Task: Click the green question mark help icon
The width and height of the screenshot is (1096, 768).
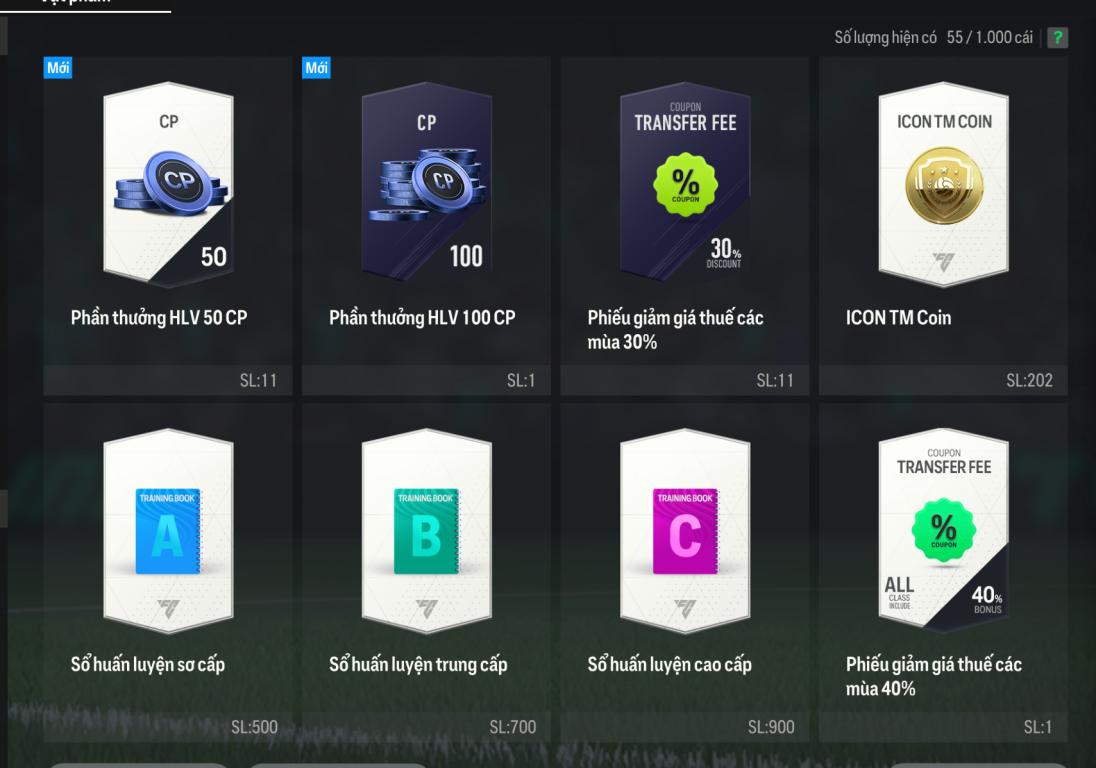Action: click(1057, 38)
